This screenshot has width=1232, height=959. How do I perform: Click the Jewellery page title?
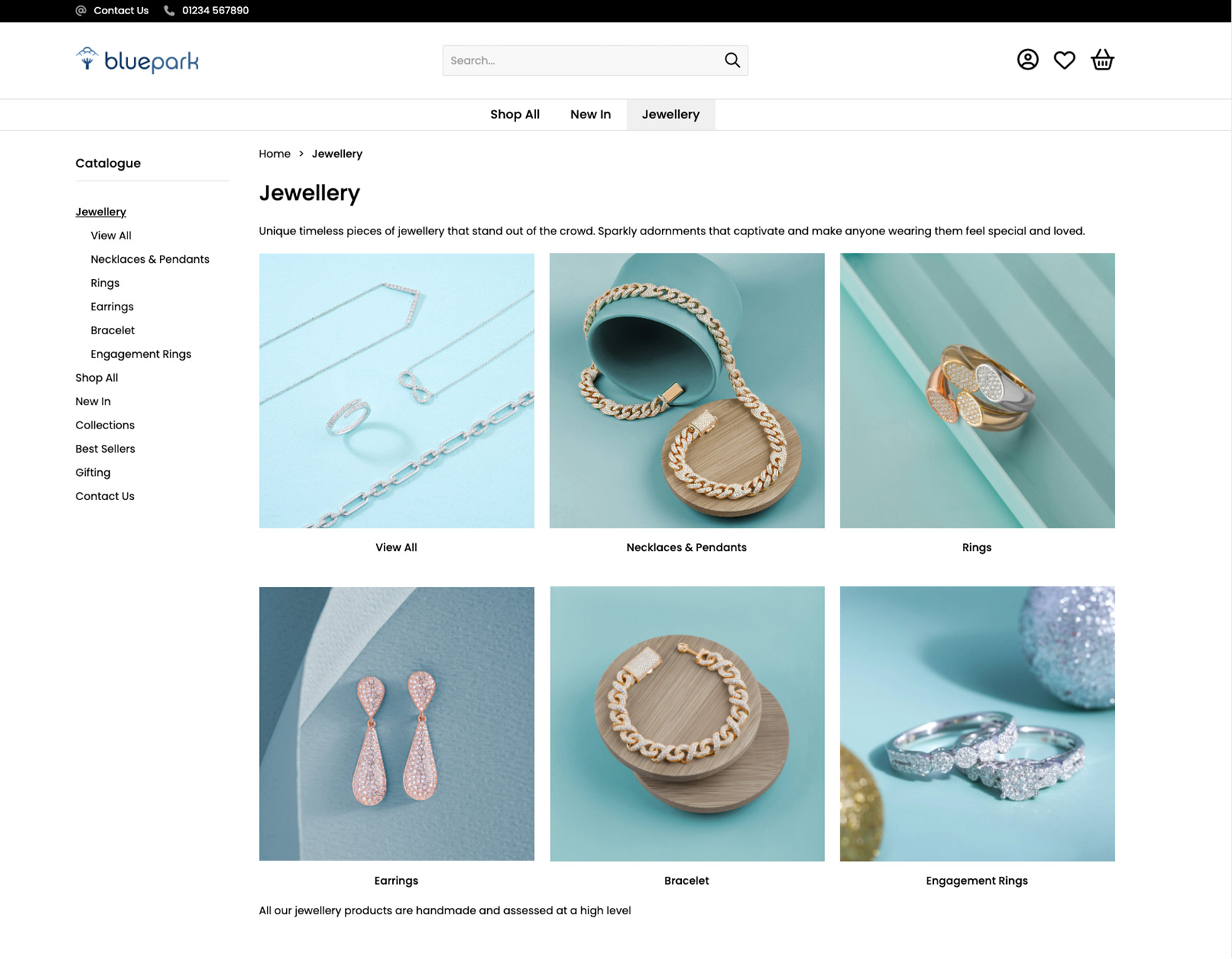pyautogui.click(x=309, y=193)
